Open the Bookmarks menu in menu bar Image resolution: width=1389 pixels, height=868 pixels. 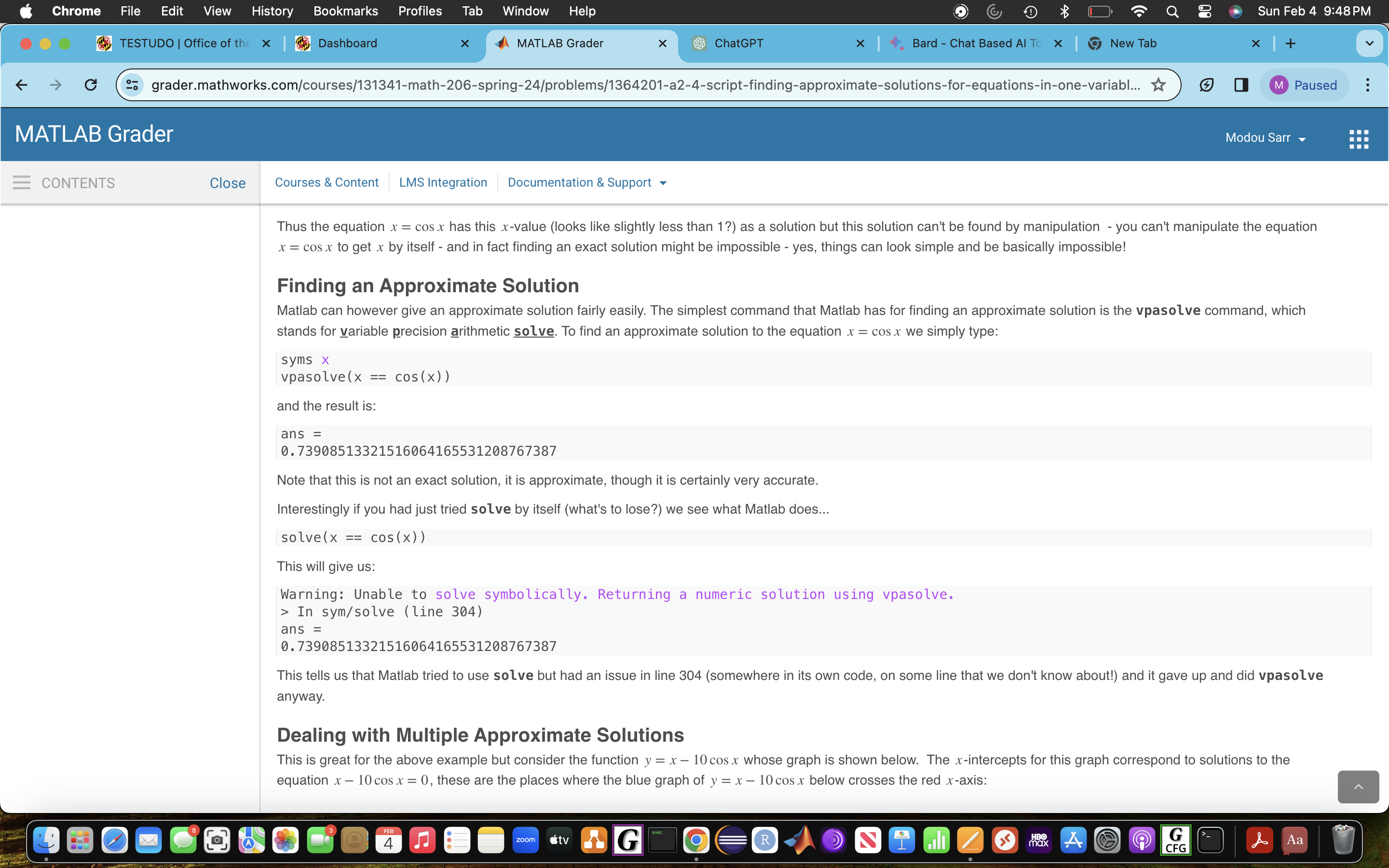[x=345, y=11]
